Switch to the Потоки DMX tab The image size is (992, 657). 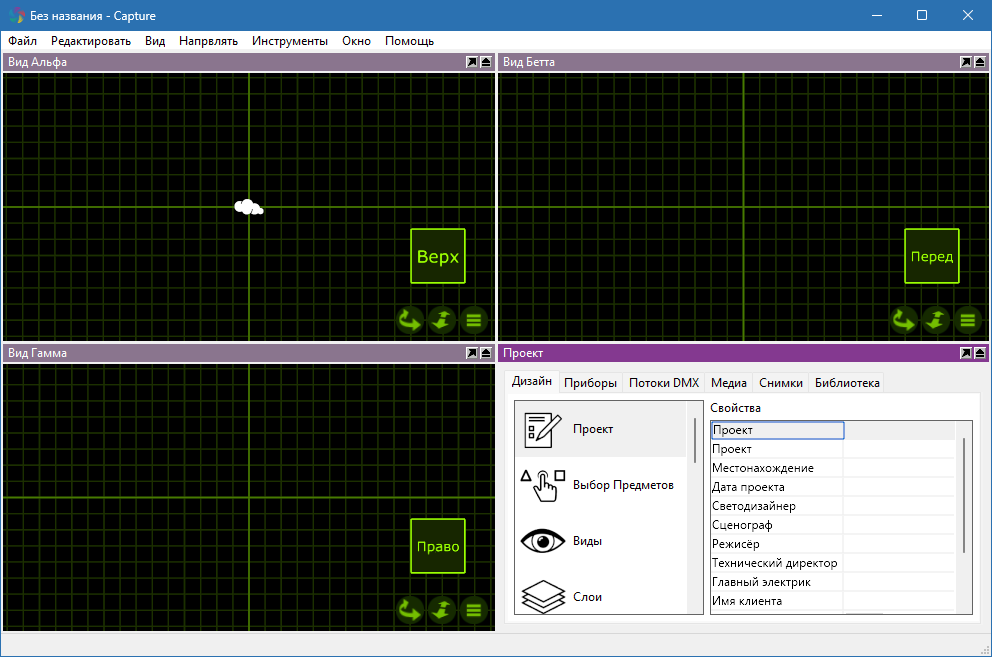[x=662, y=382]
